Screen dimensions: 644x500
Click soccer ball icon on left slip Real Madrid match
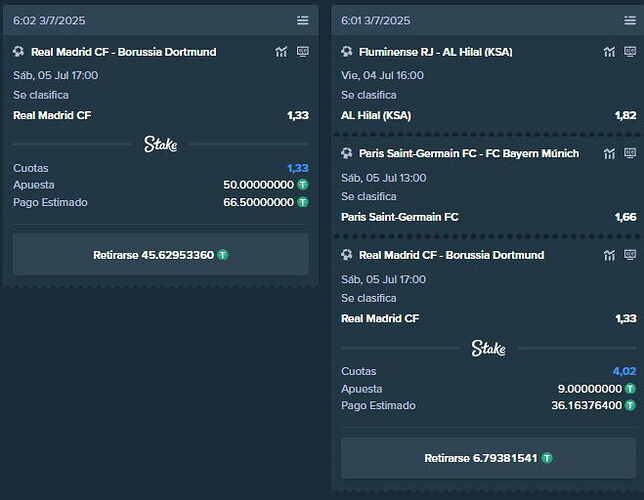coord(18,51)
